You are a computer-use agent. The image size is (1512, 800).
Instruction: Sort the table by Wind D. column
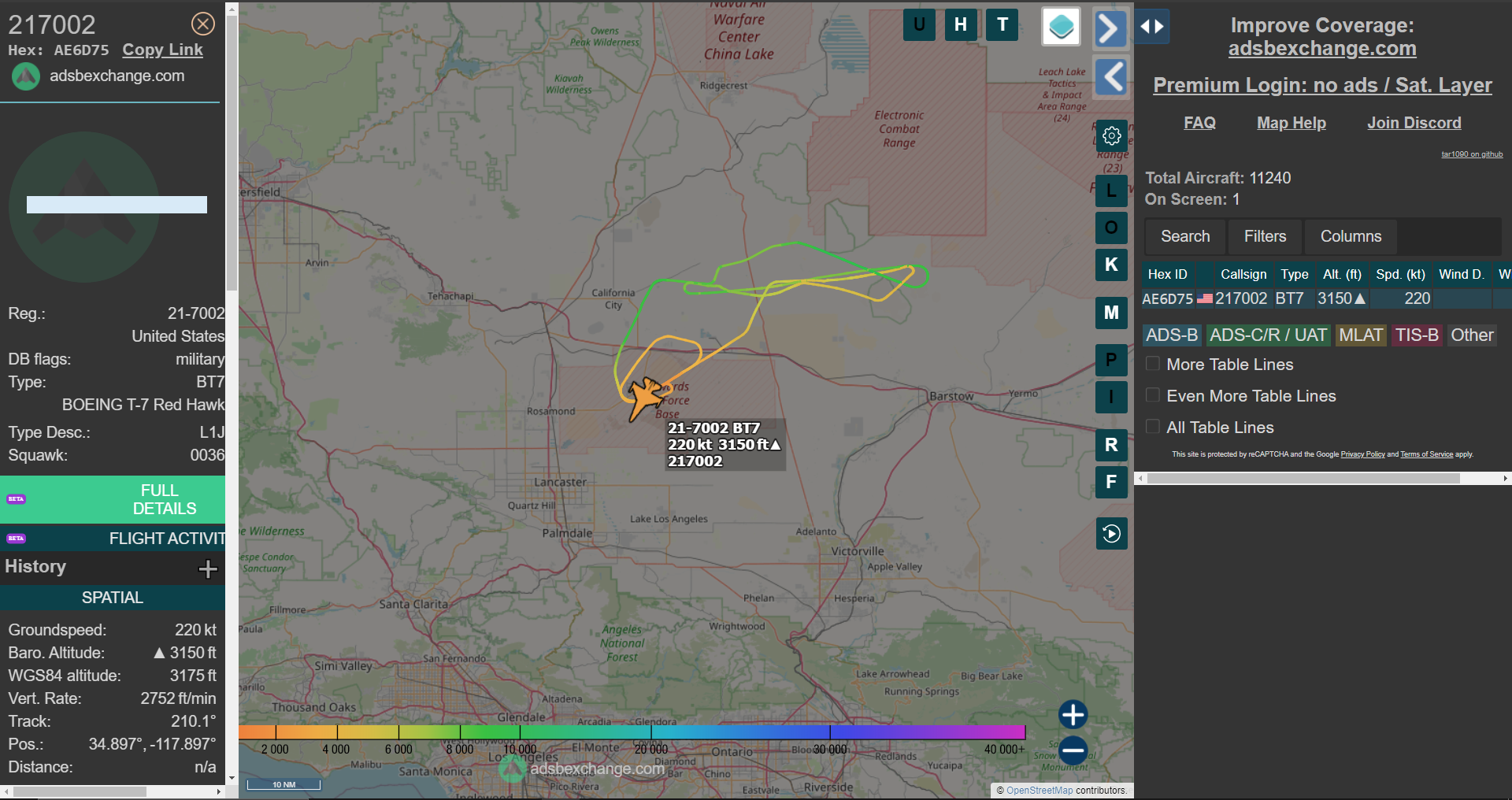click(1461, 274)
